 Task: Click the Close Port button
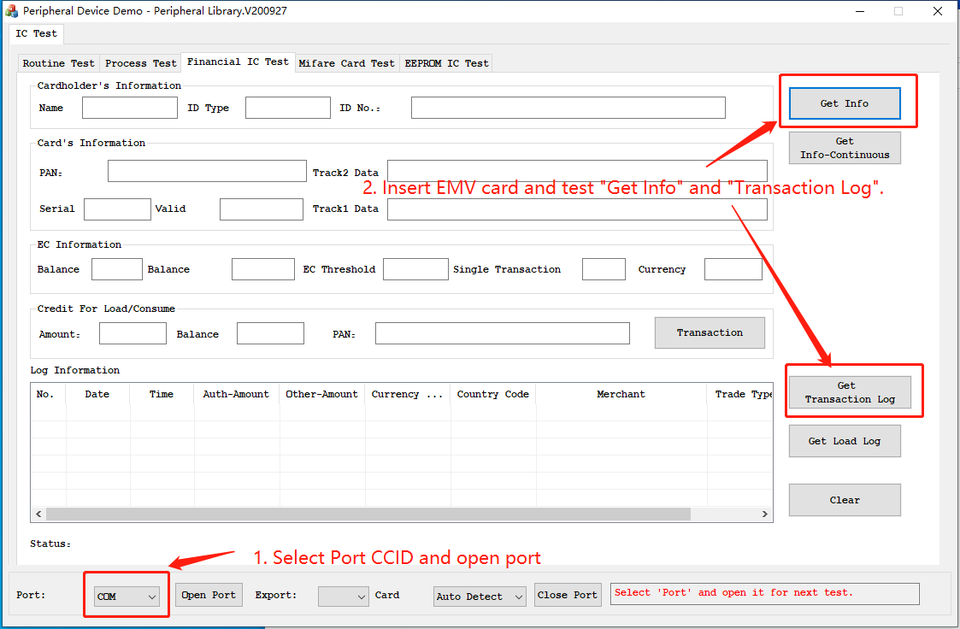(x=567, y=595)
